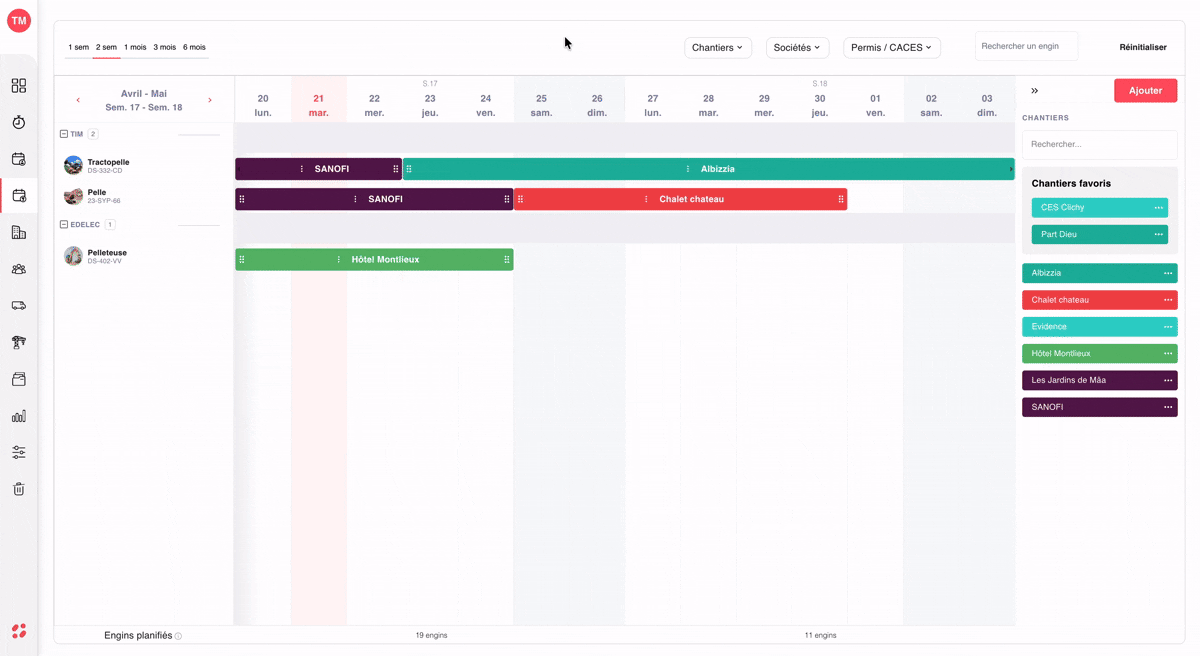Open the trash bin icon in sidebar
The image size is (1200, 656).
(x=19, y=489)
